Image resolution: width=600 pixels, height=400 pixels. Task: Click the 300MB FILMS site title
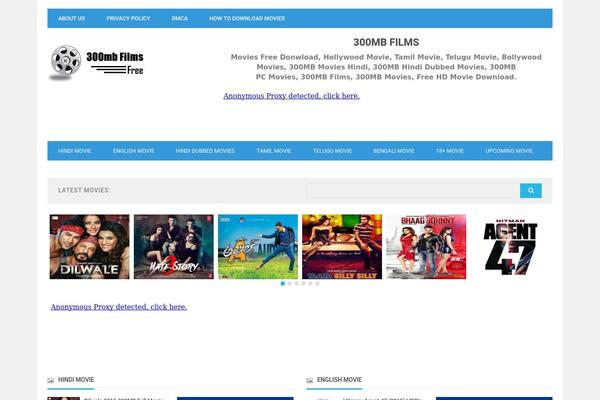(x=386, y=42)
